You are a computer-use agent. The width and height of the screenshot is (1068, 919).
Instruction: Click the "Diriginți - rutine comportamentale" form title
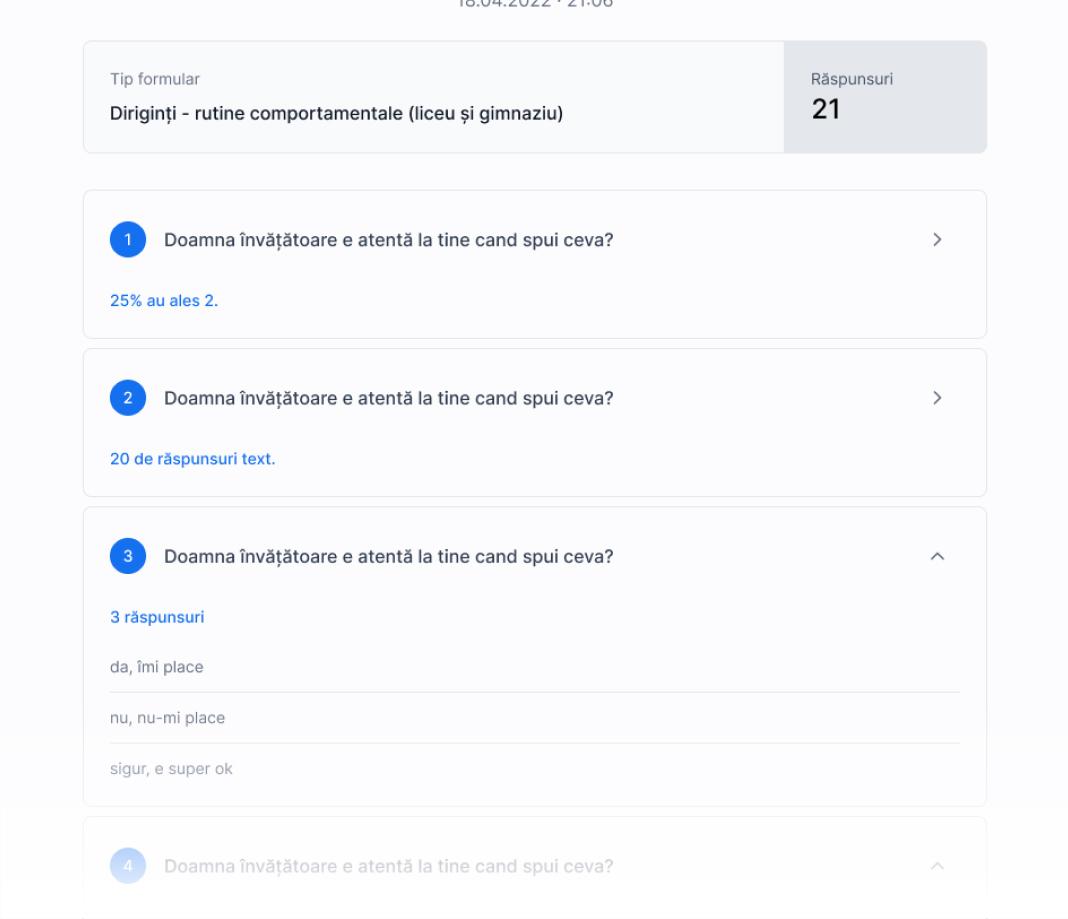336,114
